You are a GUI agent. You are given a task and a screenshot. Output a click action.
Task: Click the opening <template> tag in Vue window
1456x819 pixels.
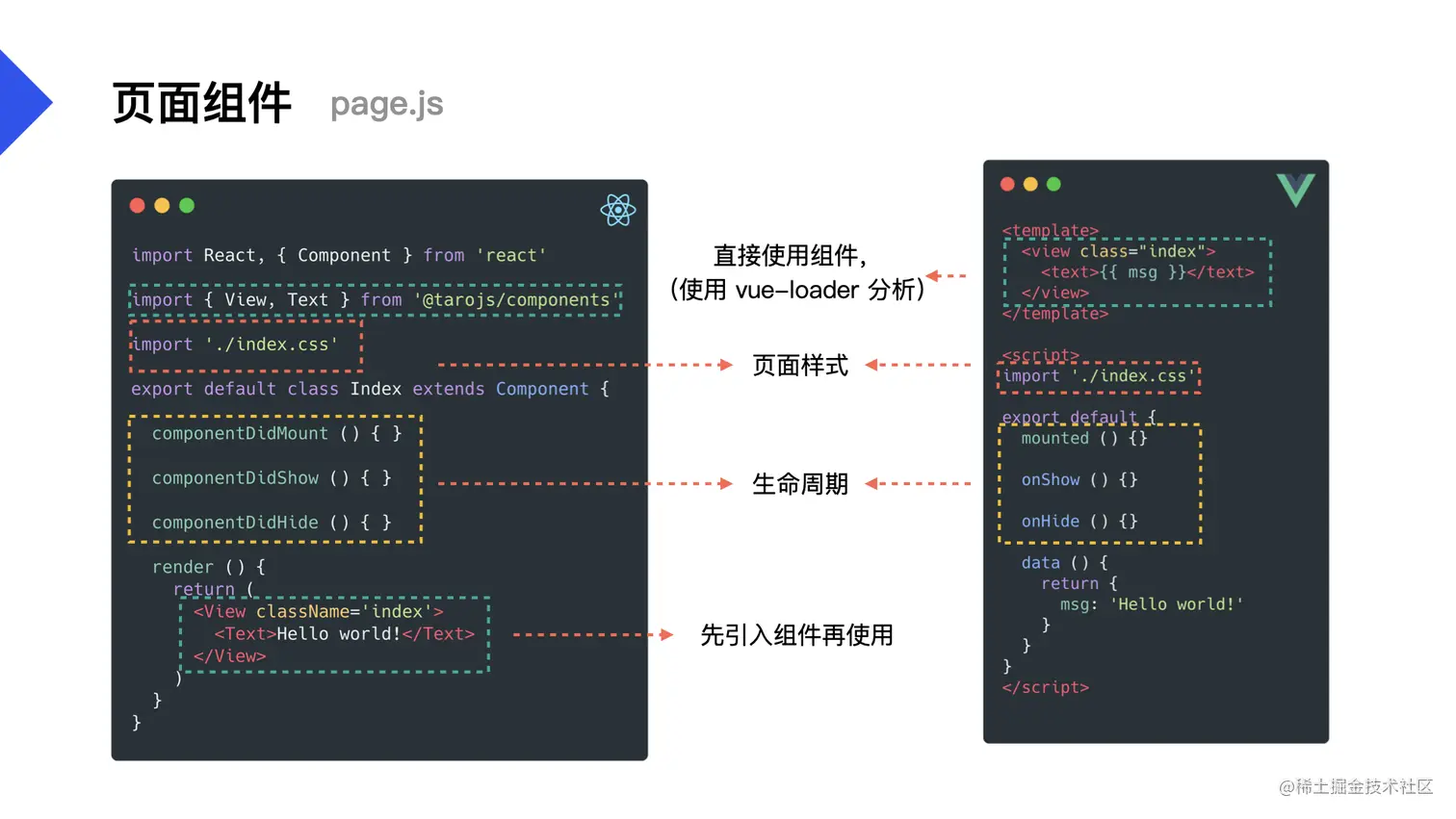(x=1050, y=230)
